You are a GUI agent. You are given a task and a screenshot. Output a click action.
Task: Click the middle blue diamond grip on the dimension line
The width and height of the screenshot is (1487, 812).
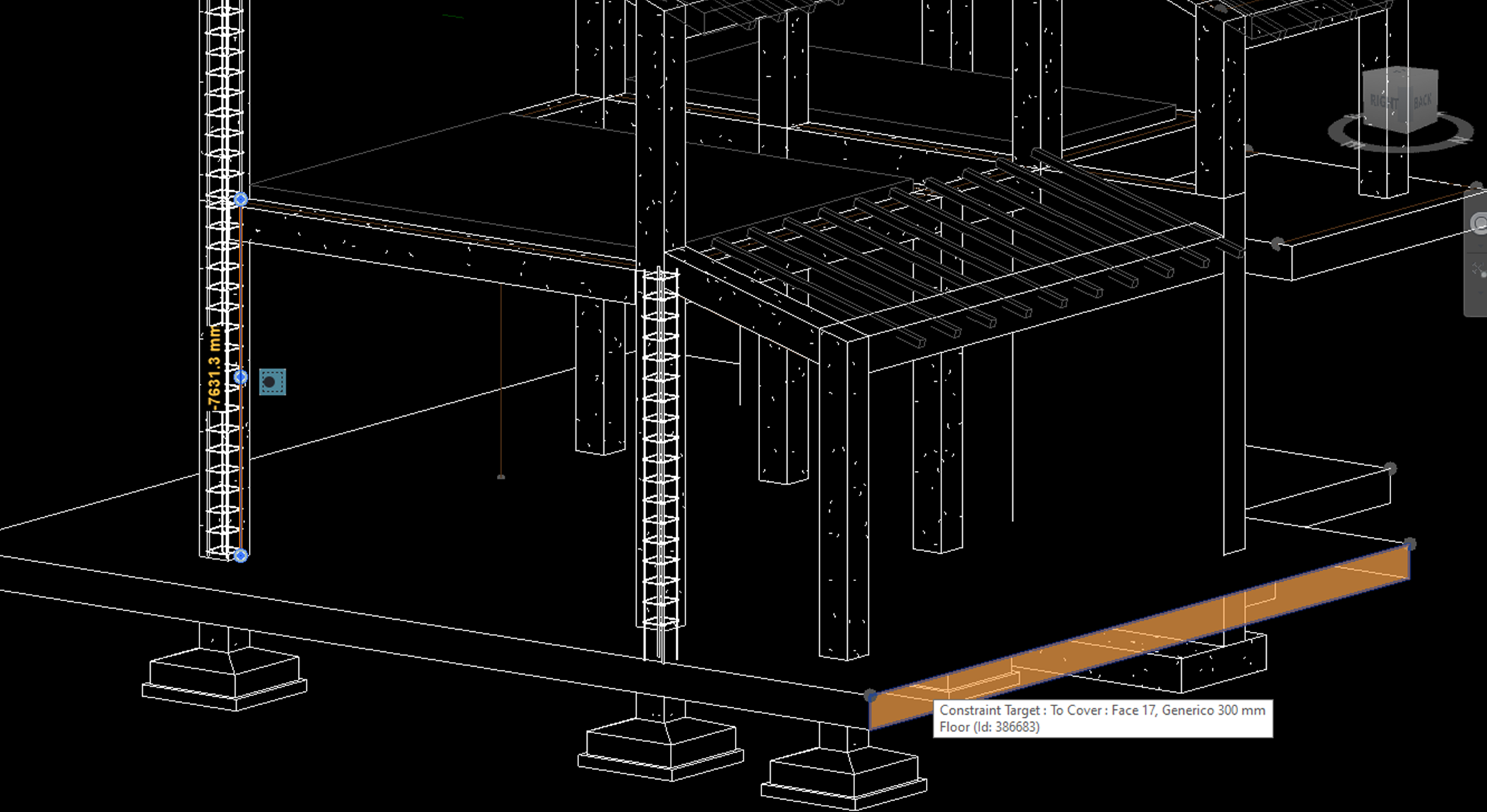240,375
